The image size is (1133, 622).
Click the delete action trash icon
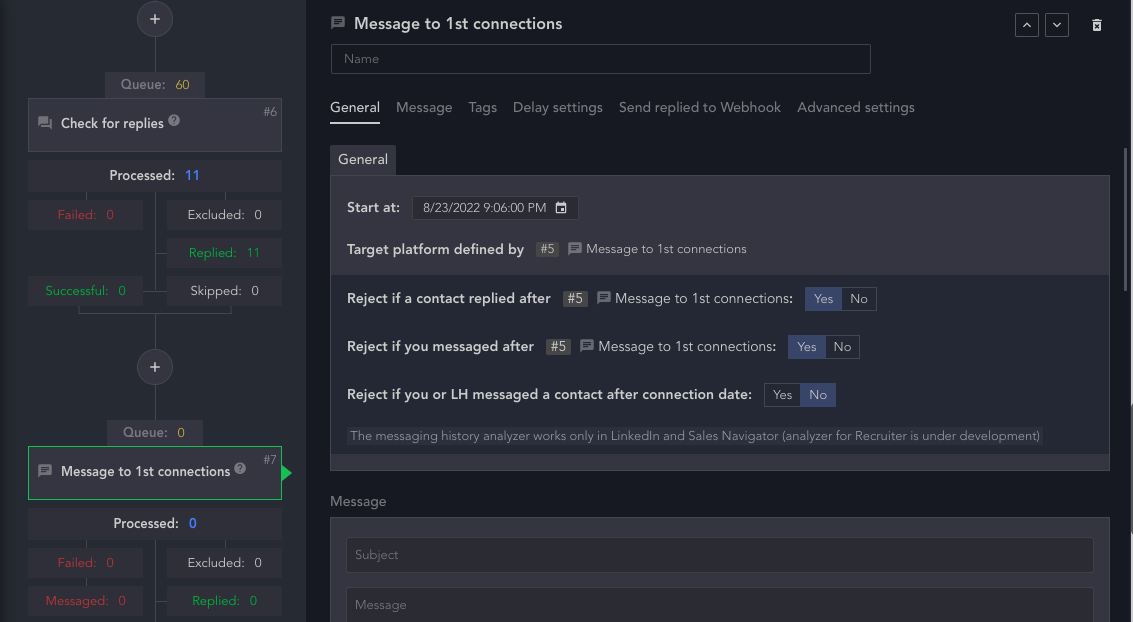[x=1097, y=25]
